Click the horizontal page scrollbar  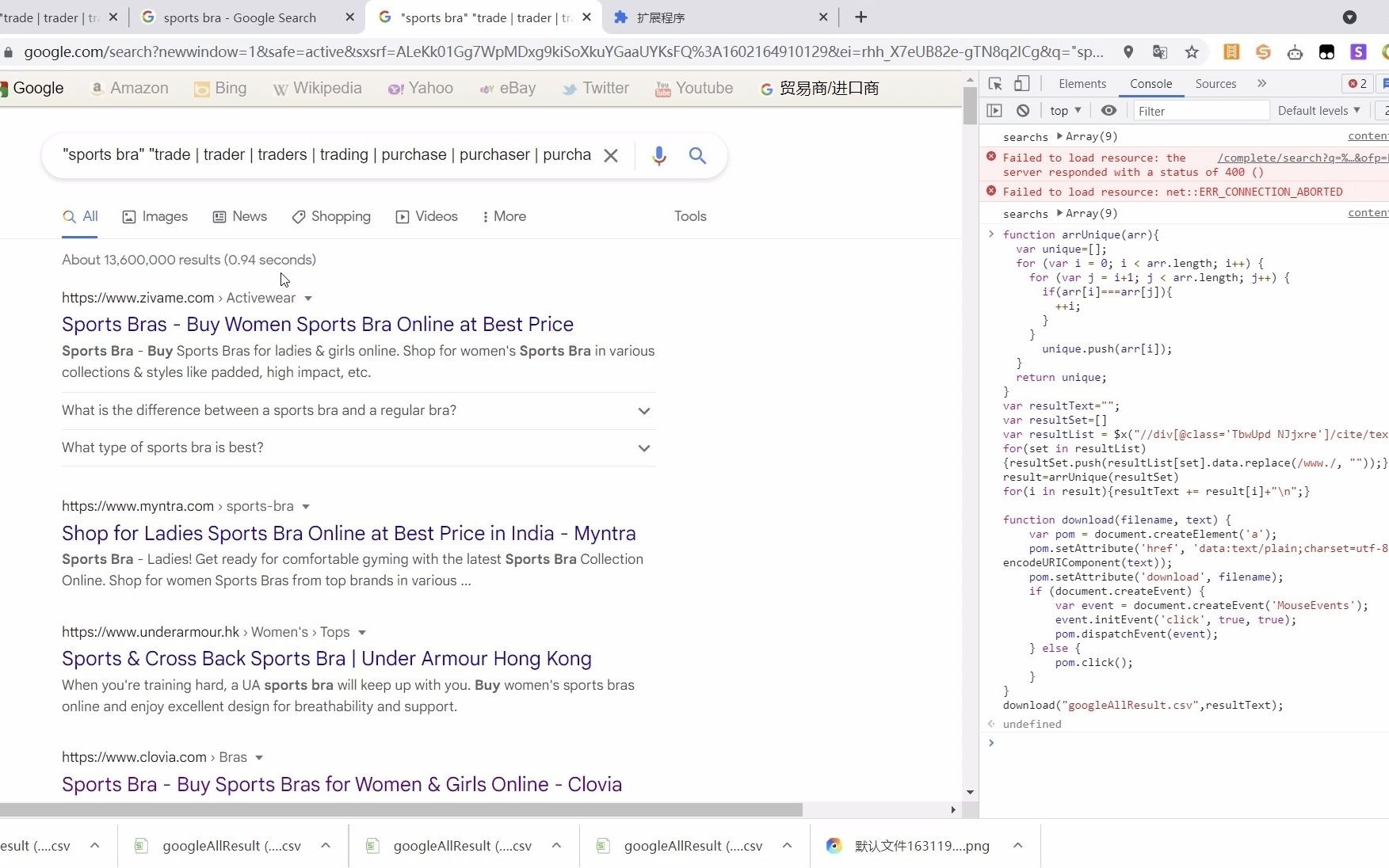[401, 809]
